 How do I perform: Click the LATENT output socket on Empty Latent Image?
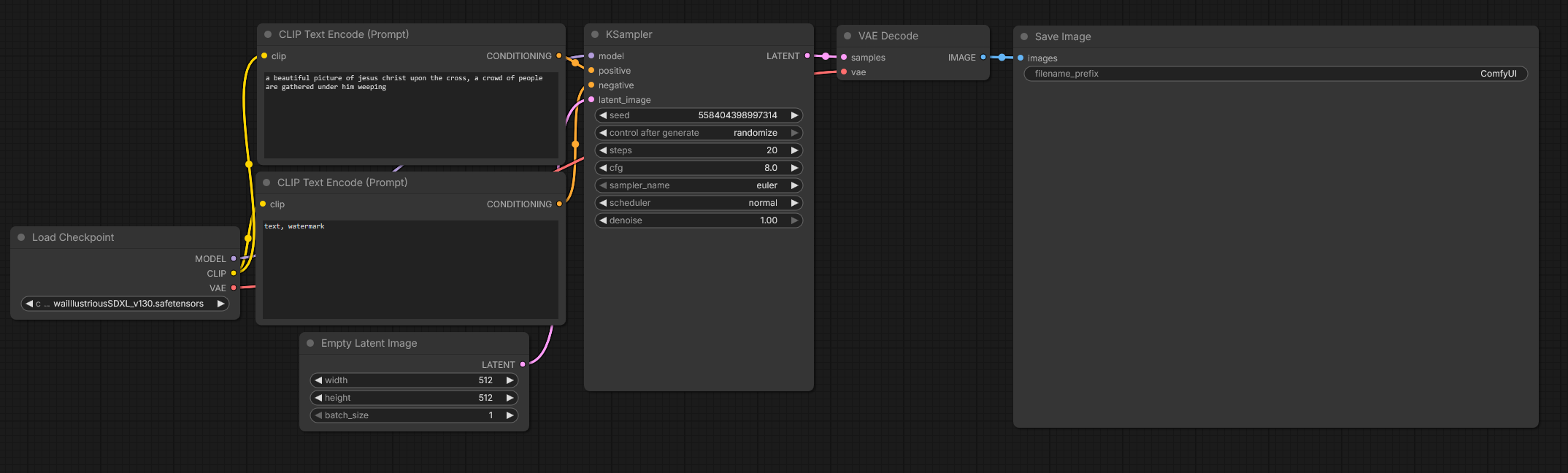click(523, 364)
